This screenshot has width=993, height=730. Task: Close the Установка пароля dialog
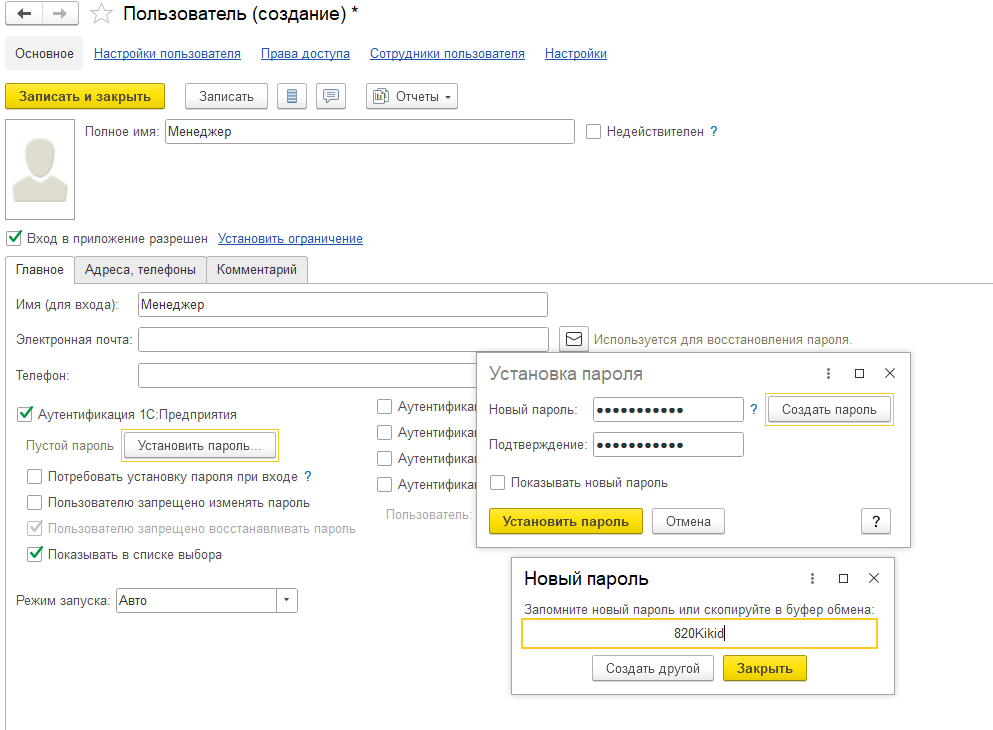(890, 374)
